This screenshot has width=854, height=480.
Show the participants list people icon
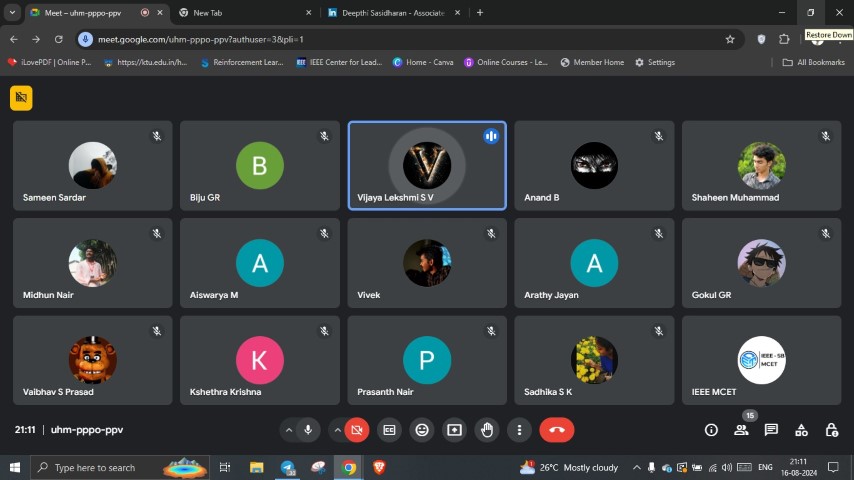point(741,430)
